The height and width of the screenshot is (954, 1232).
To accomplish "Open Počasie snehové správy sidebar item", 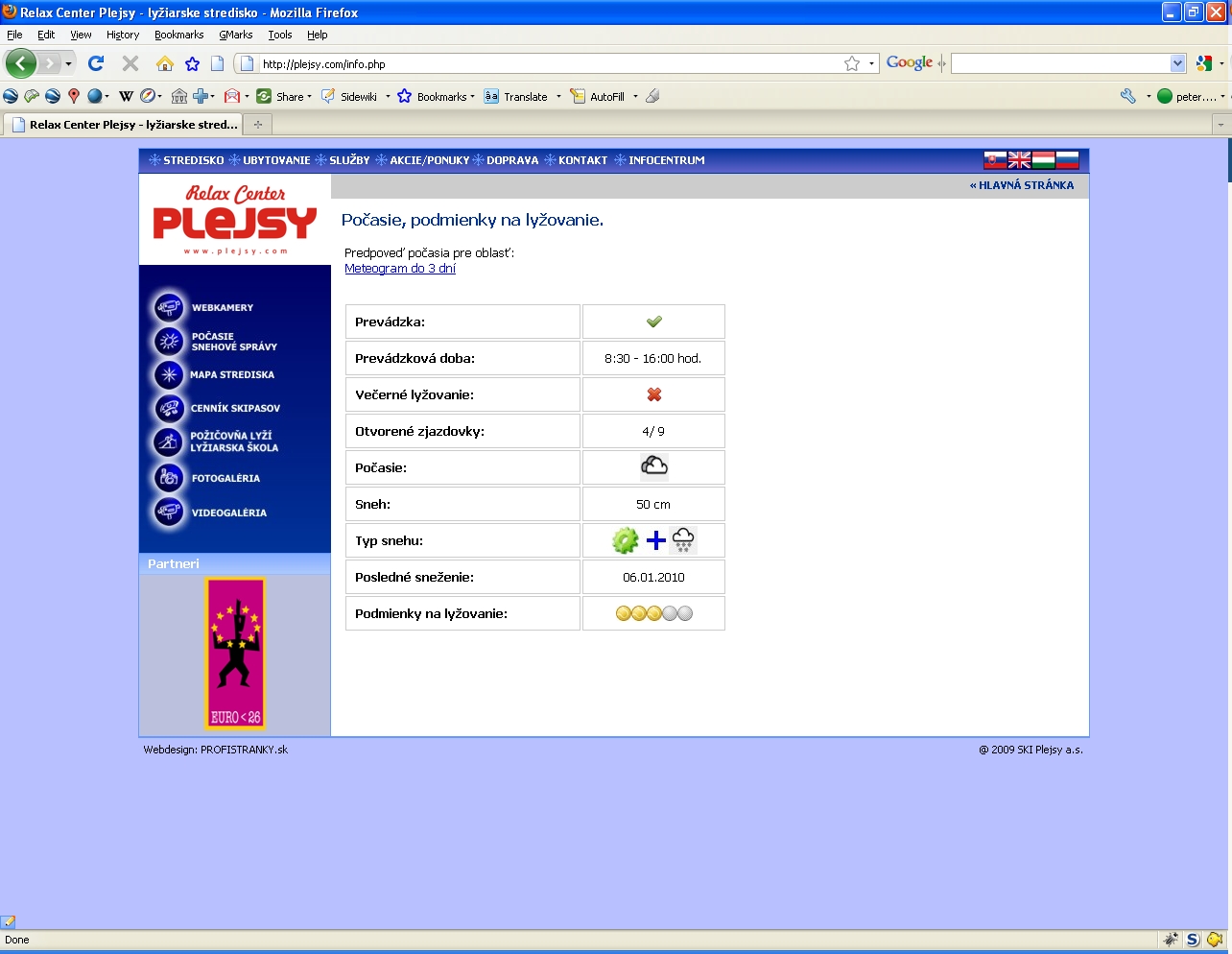I will (x=216, y=342).
